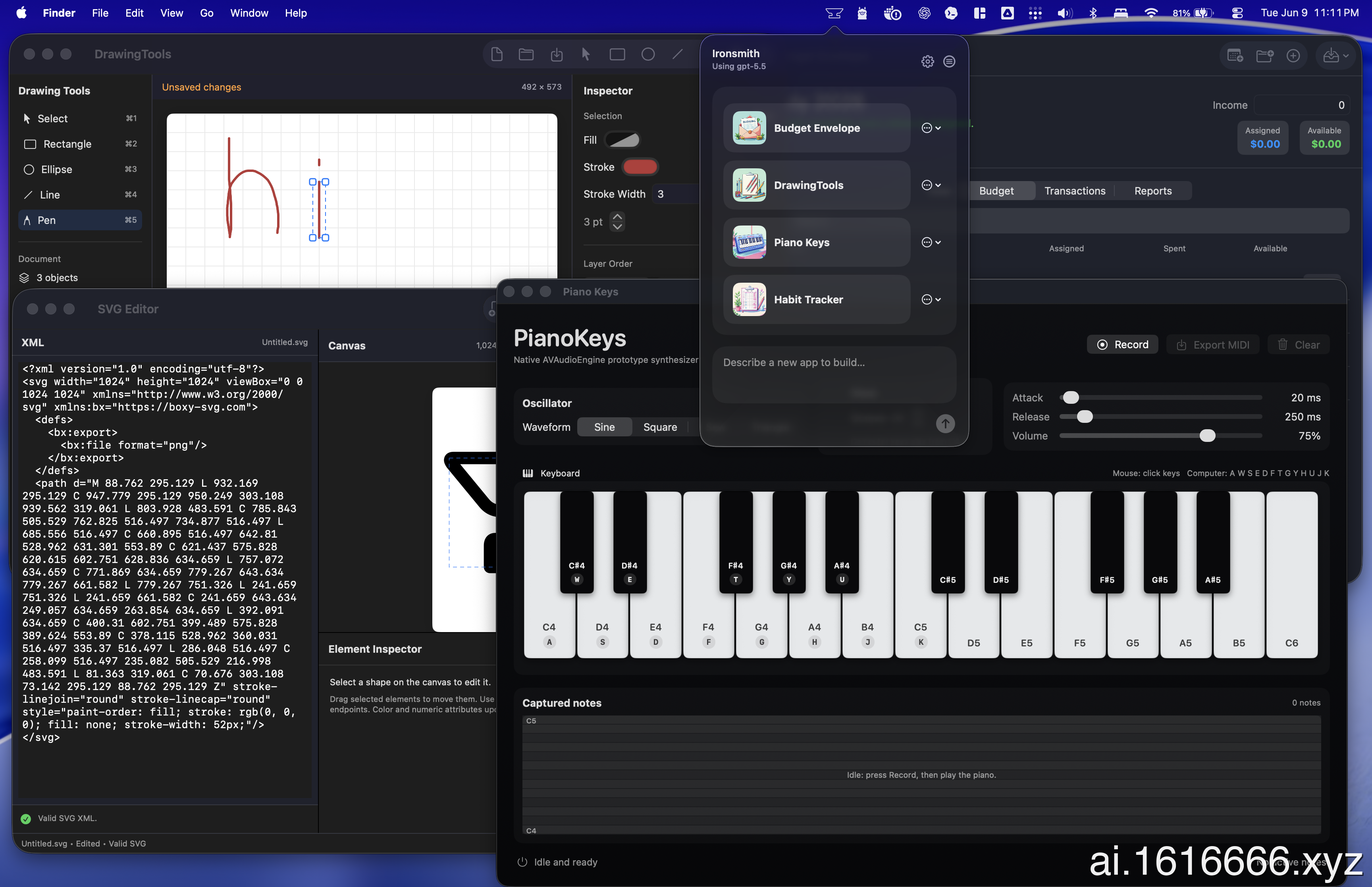1372x887 pixels.
Task: Choose rectangle icon in DrawingTools toolbar
Action: pyautogui.click(x=617, y=54)
